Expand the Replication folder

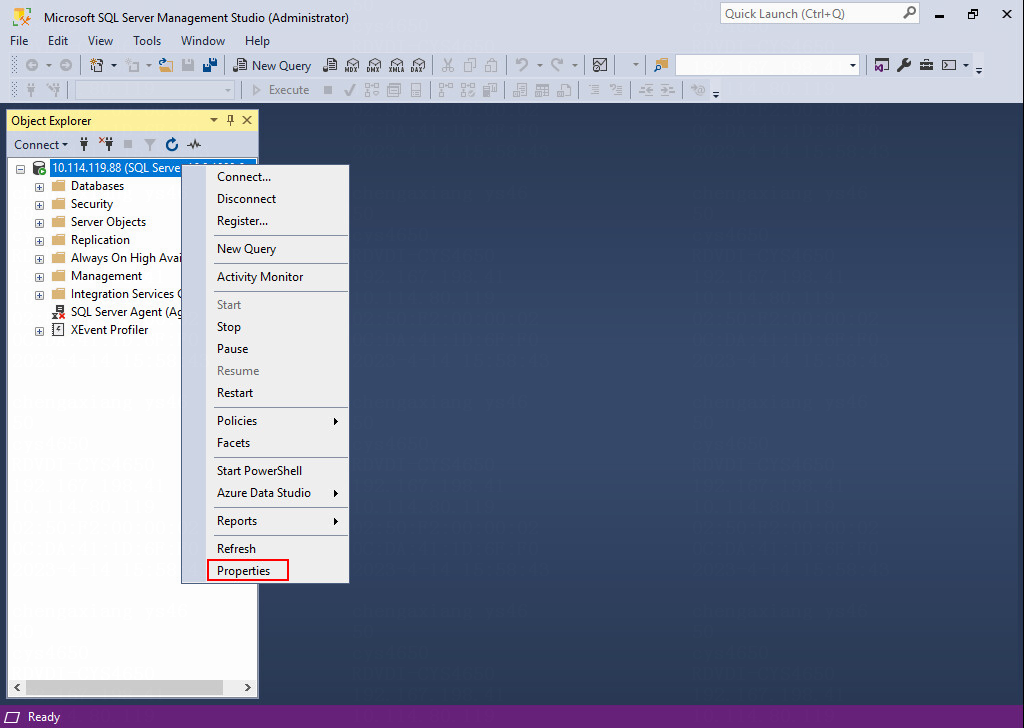pyautogui.click(x=39, y=241)
